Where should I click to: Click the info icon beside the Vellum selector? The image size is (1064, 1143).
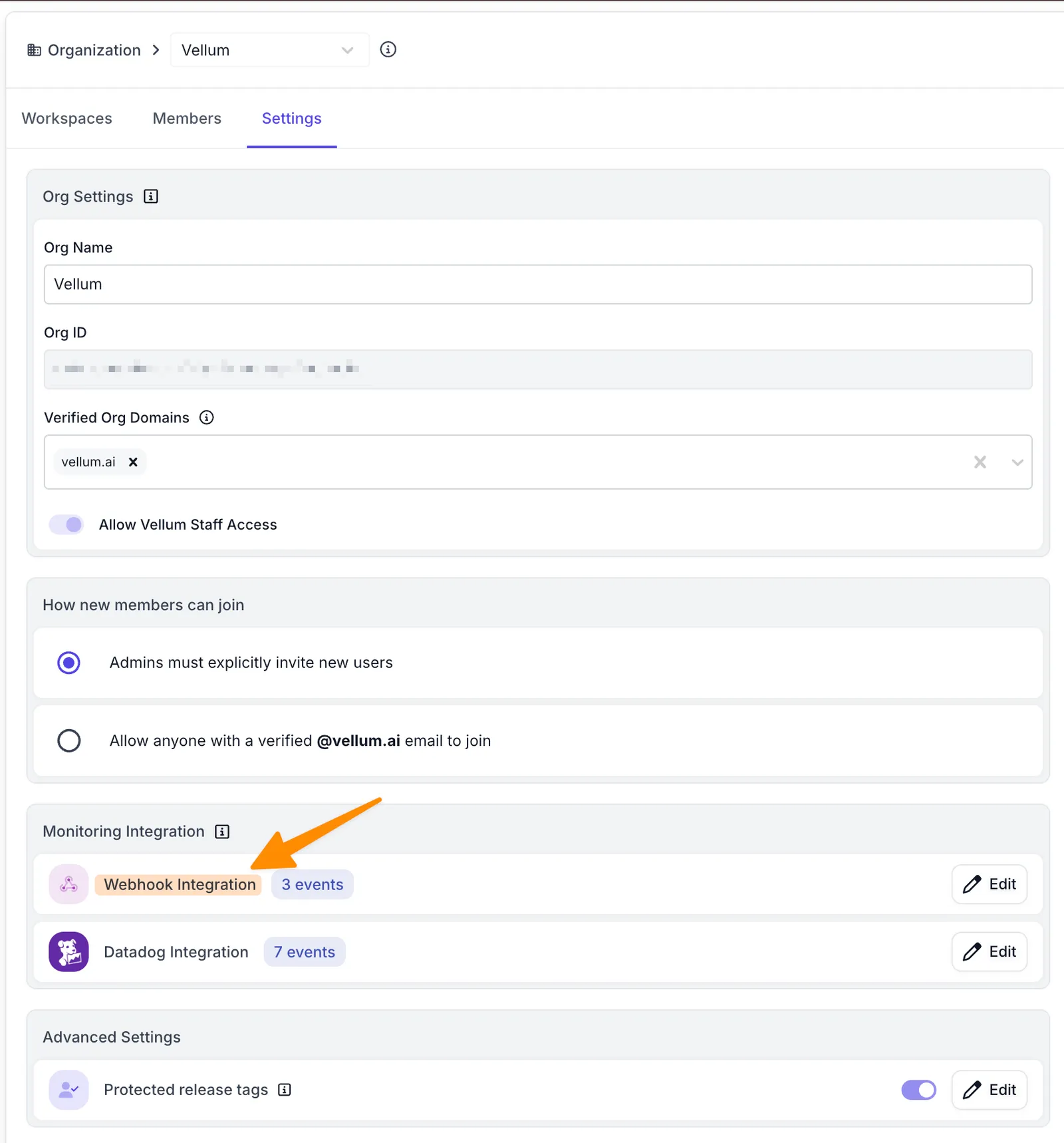pos(388,50)
